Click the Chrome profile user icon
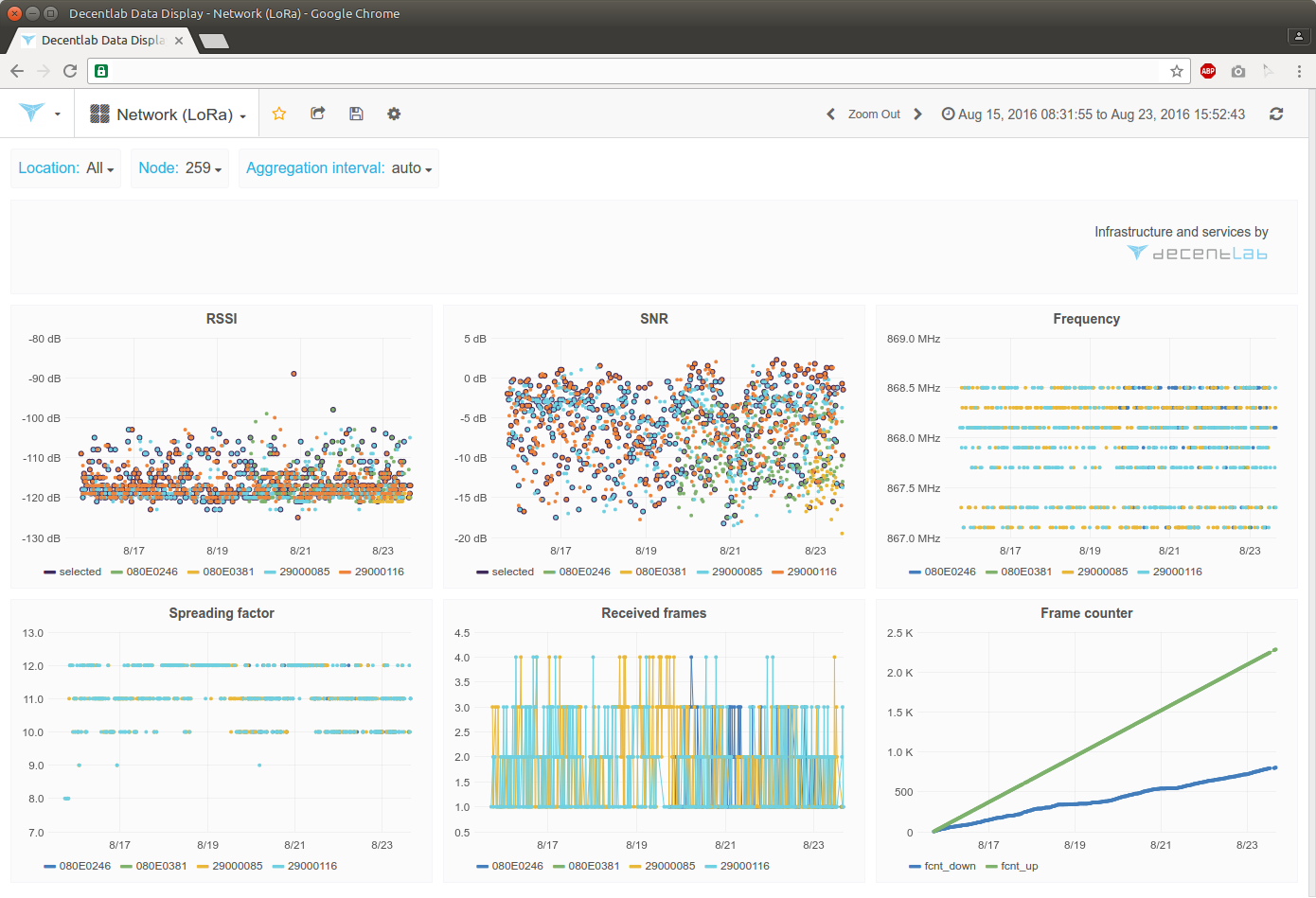Screen dimensions: 1316x898 [x=1299, y=36]
